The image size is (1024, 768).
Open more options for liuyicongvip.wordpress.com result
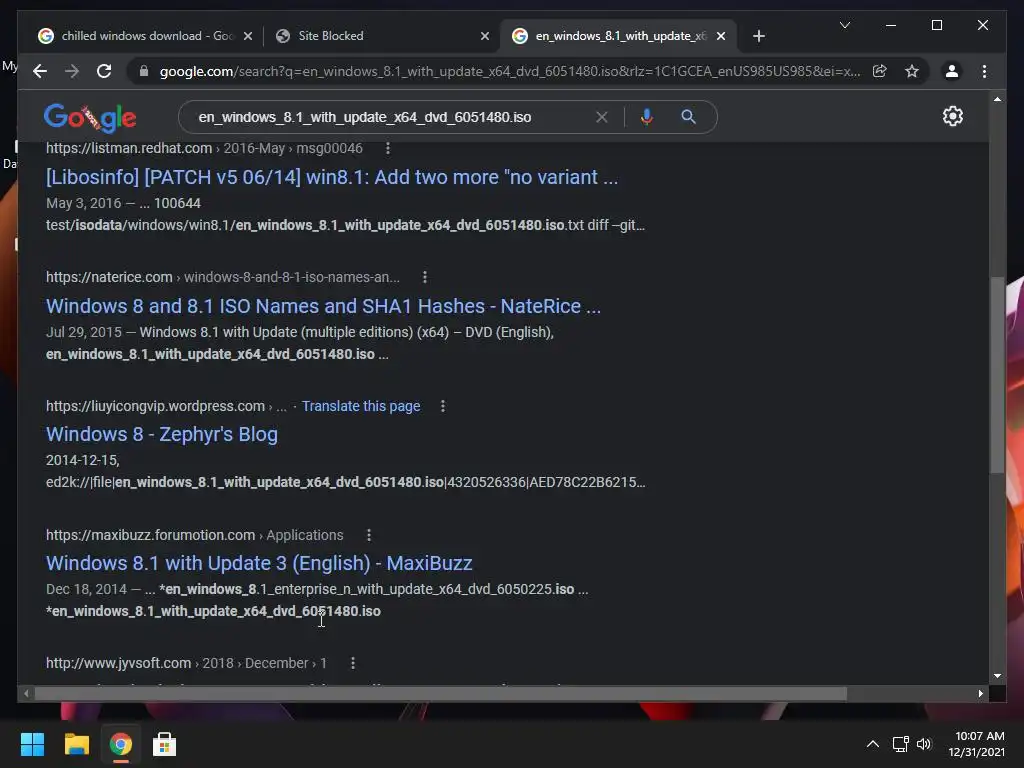tap(443, 406)
